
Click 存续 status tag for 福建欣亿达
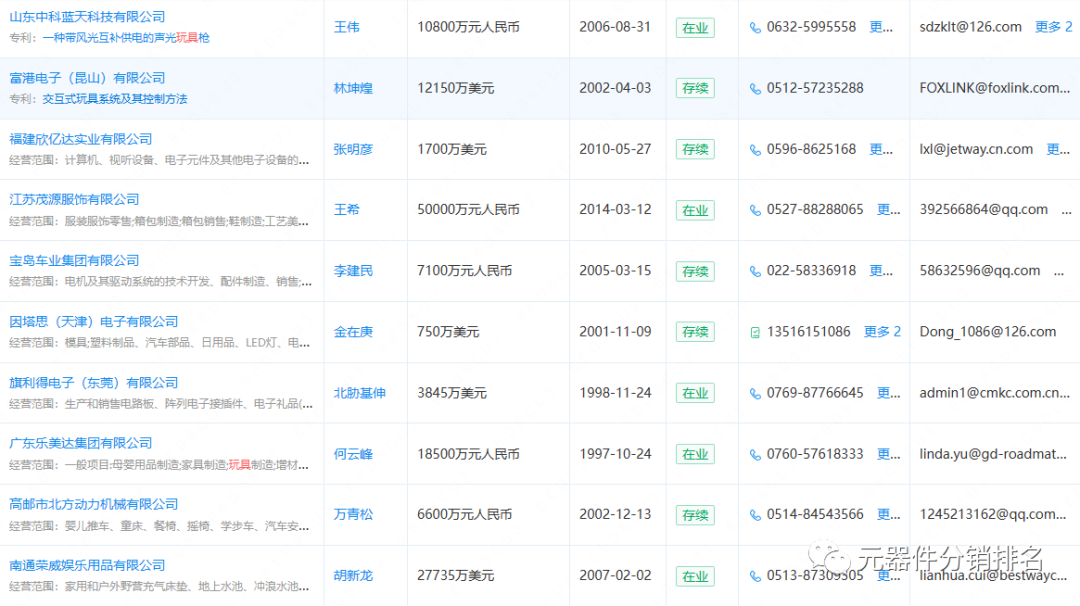tap(695, 149)
